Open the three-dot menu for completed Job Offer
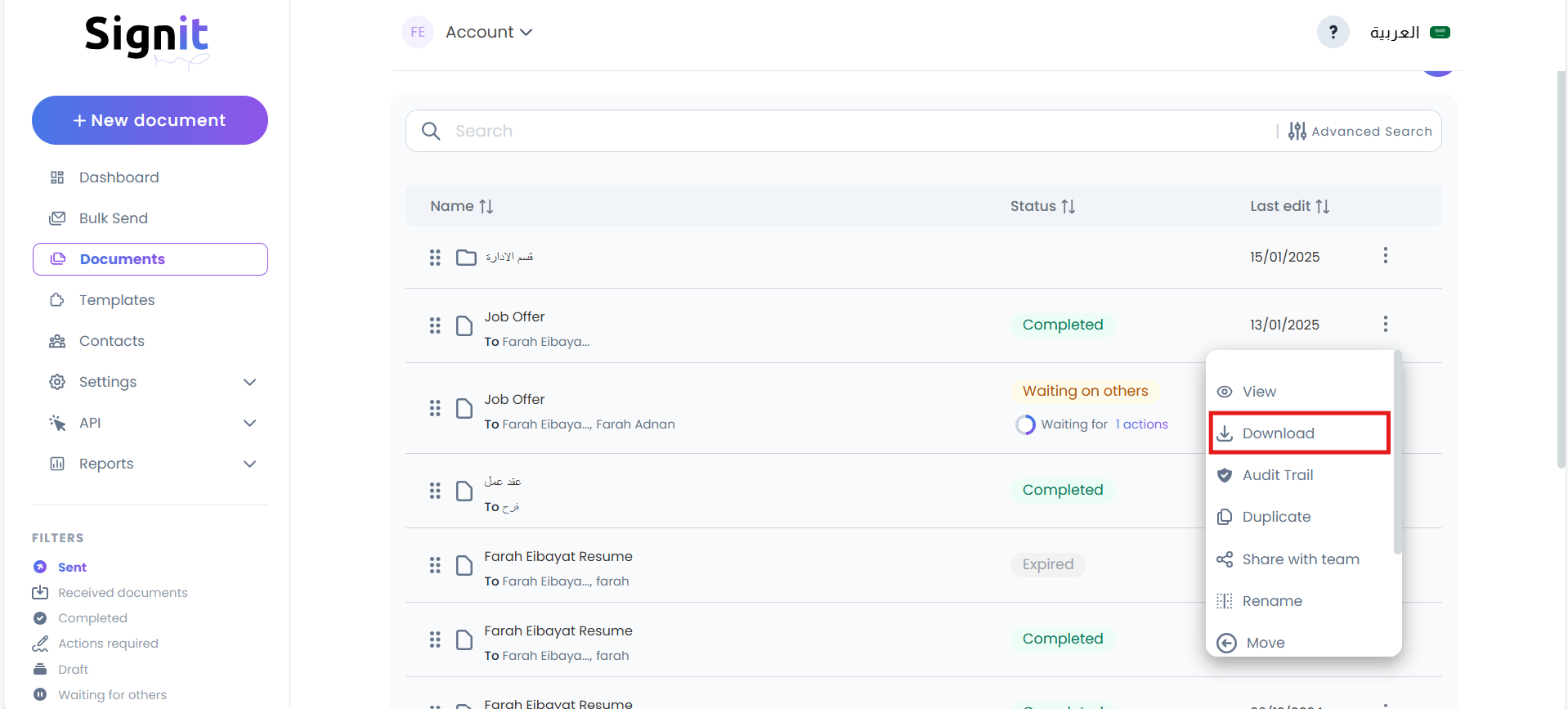The image size is (1568, 709). (x=1385, y=324)
